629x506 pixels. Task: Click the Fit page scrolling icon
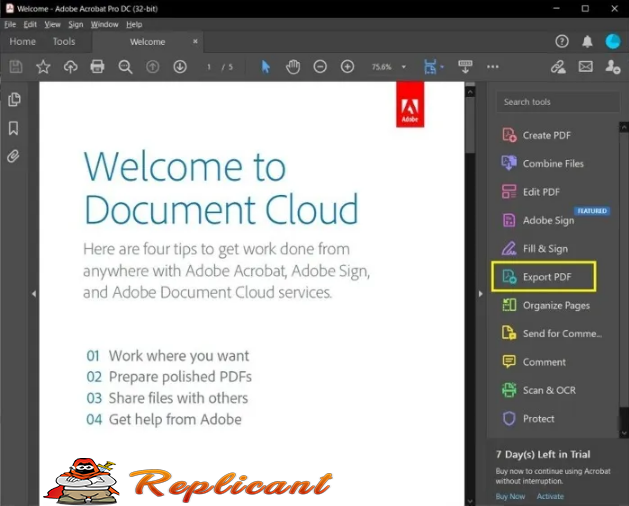[x=430, y=67]
